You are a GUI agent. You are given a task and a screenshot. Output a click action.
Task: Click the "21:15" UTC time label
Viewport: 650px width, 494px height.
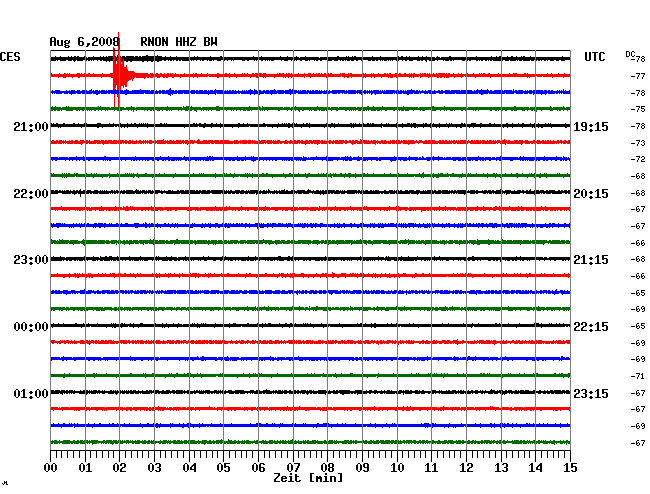coord(591,260)
